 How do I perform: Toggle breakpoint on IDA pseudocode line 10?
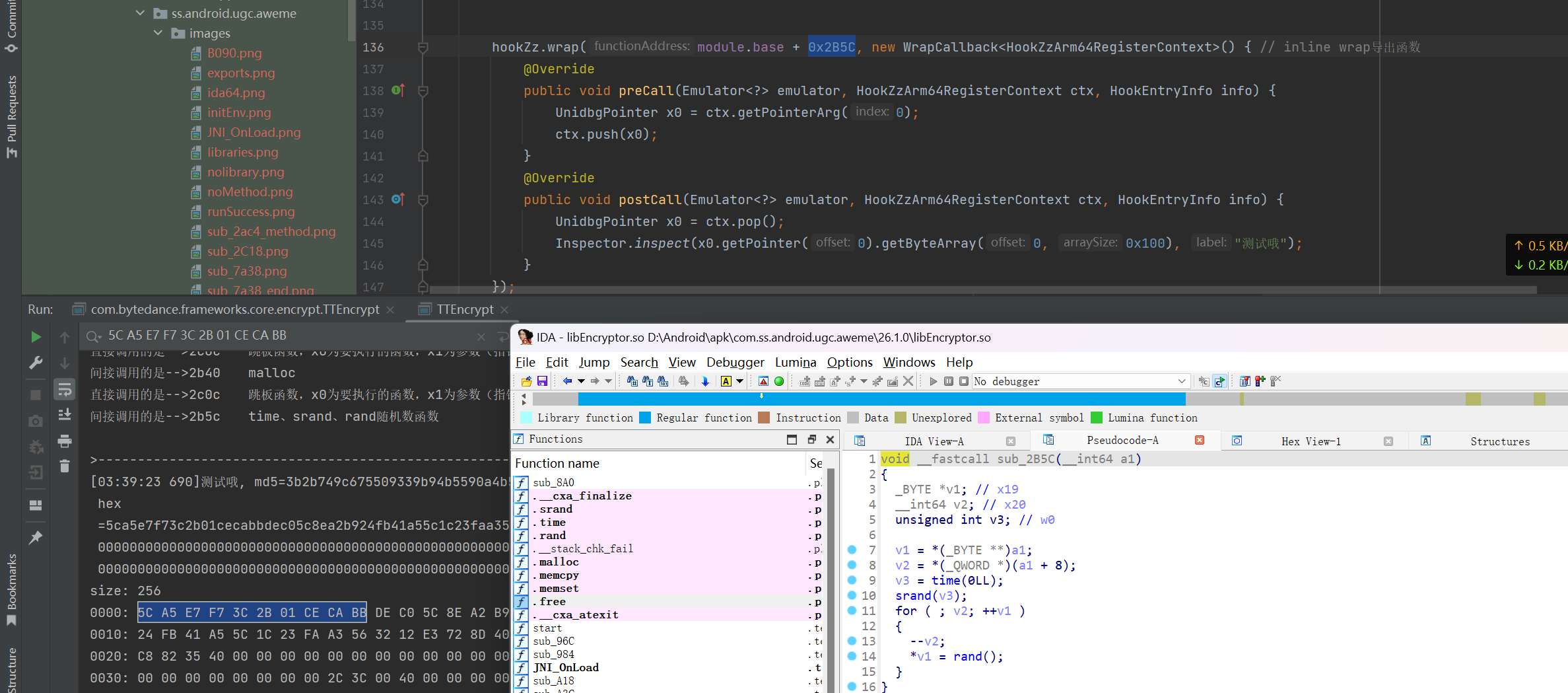pyautogui.click(x=852, y=595)
